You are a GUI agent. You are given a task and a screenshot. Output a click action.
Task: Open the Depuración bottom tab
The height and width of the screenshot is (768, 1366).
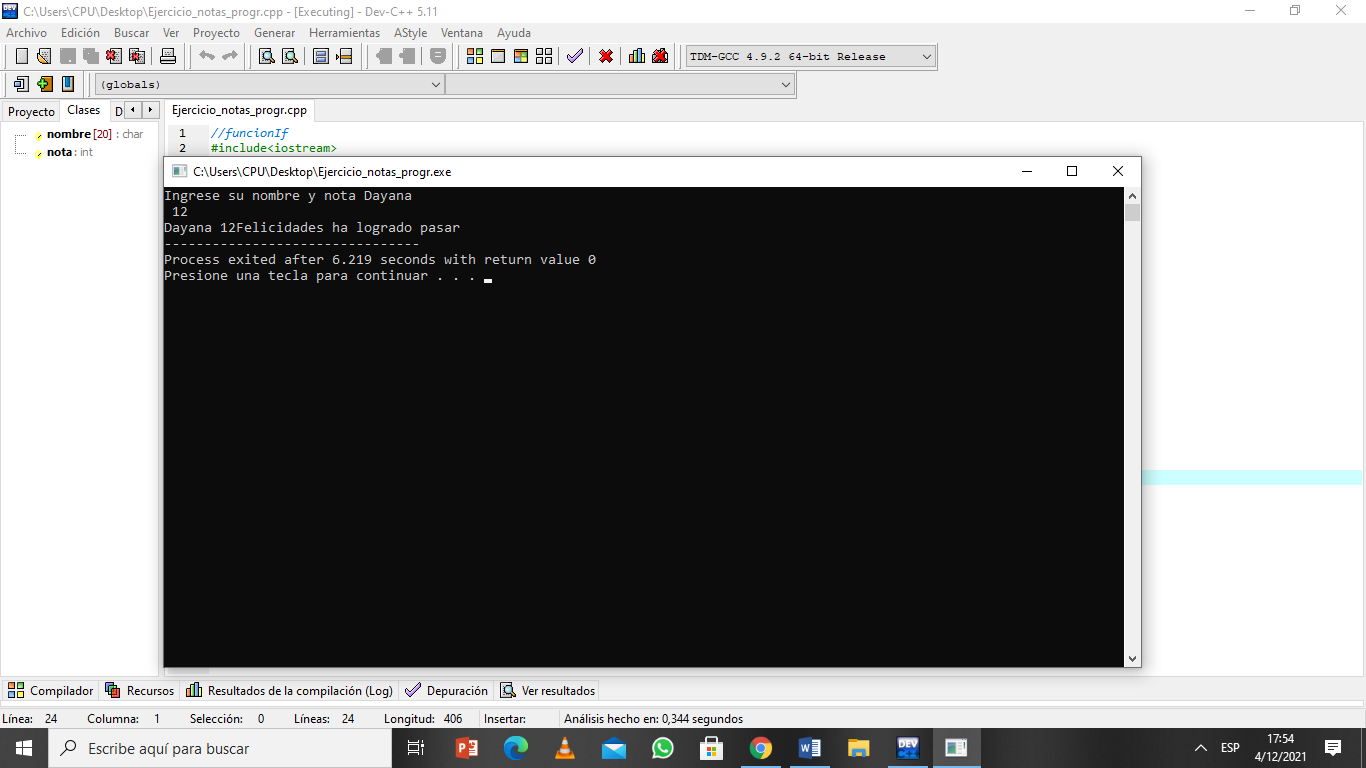point(447,690)
